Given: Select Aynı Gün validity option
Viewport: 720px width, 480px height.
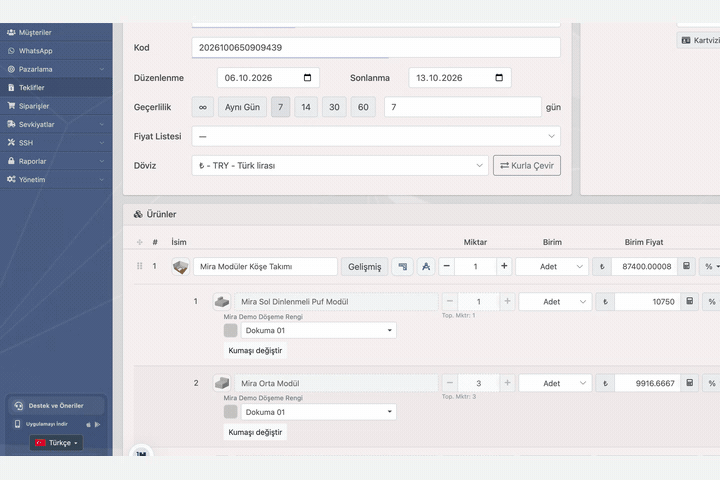Looking at the screenshot, I should click(242, 107).
